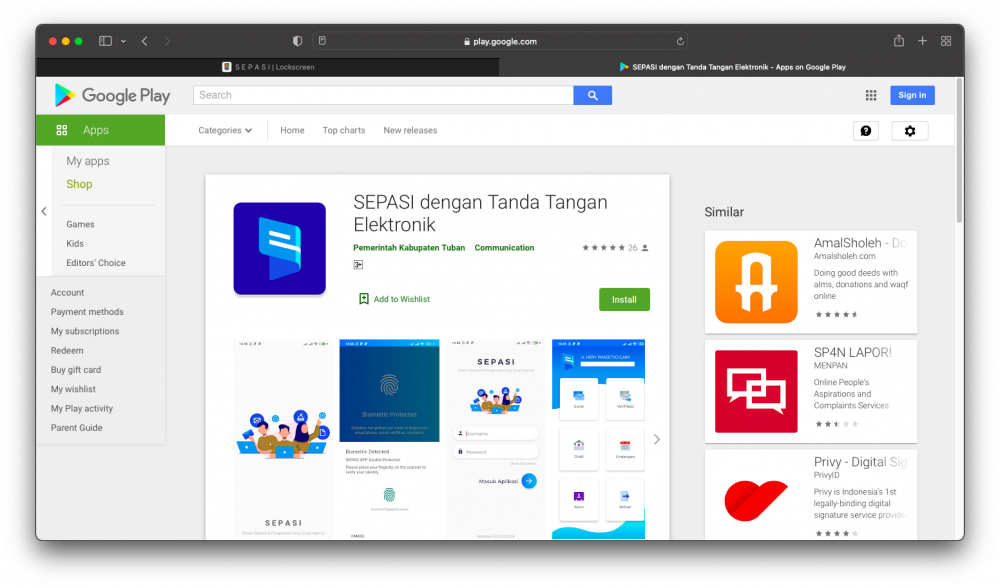Open the privacy shield icon in Safari

point(297,41)
